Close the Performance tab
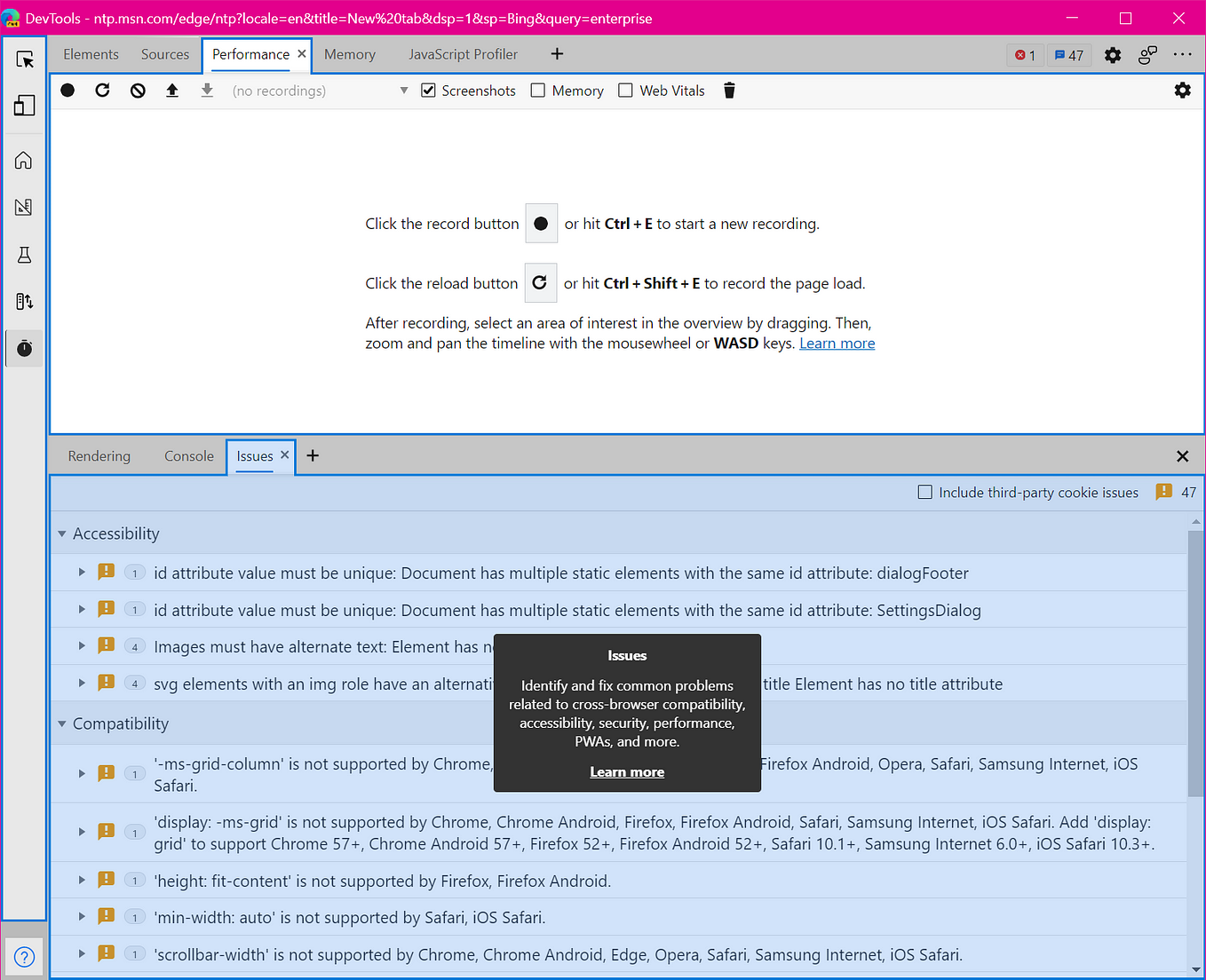Screen dimensions: 1206x980 (302, 54)
